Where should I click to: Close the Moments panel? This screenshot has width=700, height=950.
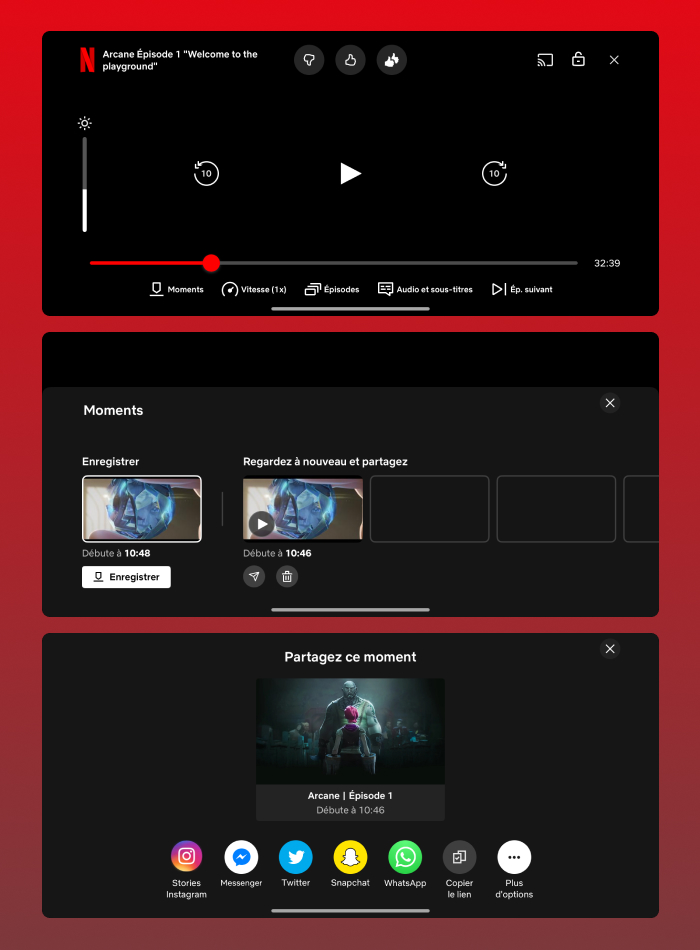pyautogui.click(x=610, y=403)
